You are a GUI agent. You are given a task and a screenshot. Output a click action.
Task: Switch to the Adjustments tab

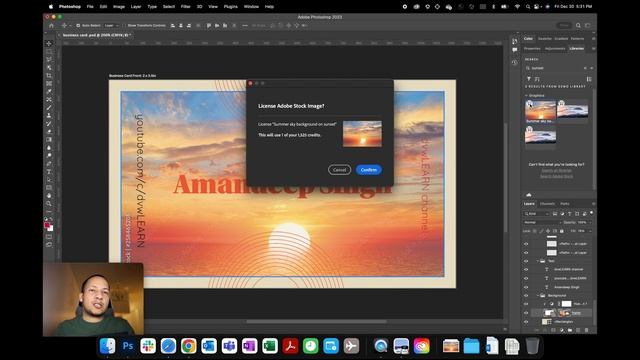[555, 49]
